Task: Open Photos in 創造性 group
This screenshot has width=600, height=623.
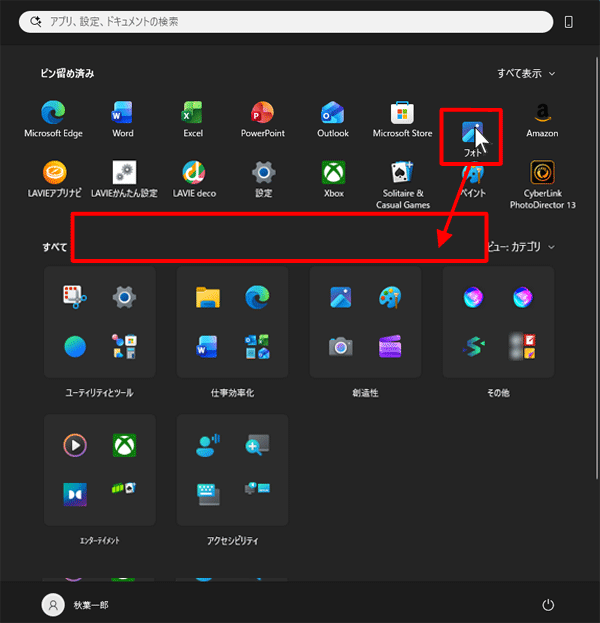Action: tap(341, 297)
